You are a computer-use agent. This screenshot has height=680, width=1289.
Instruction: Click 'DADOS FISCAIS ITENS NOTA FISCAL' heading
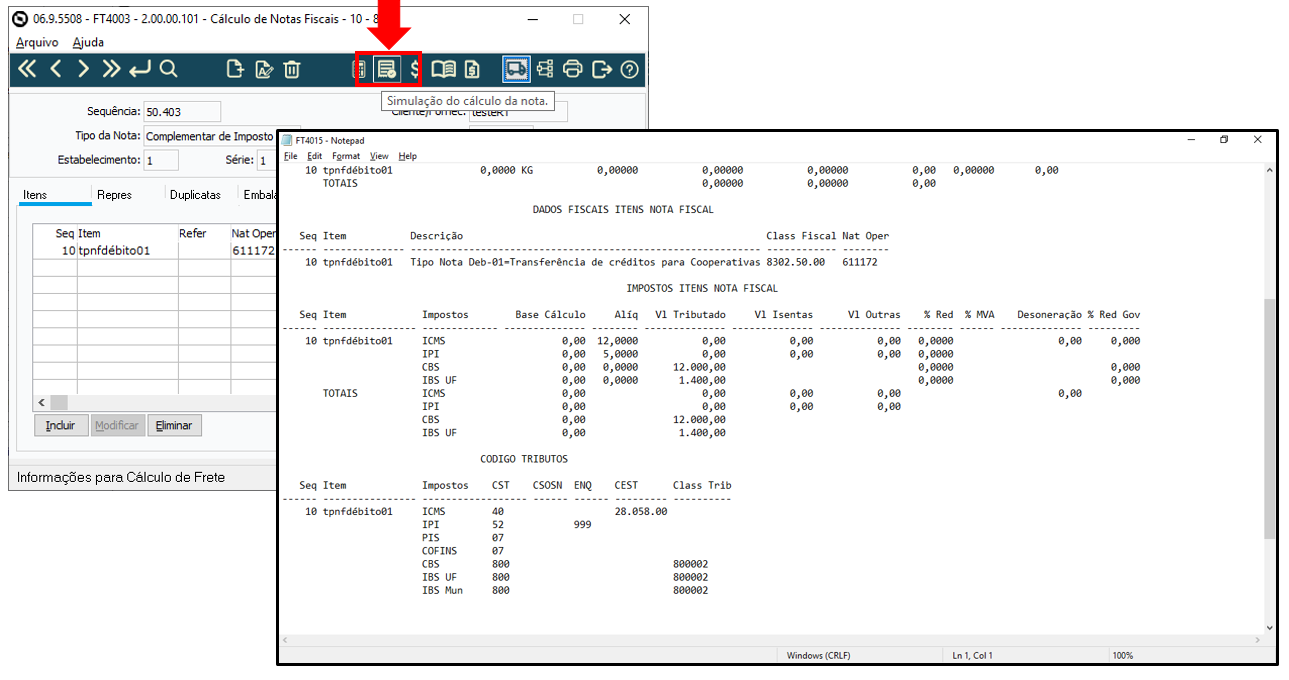(x=623, y=210)
